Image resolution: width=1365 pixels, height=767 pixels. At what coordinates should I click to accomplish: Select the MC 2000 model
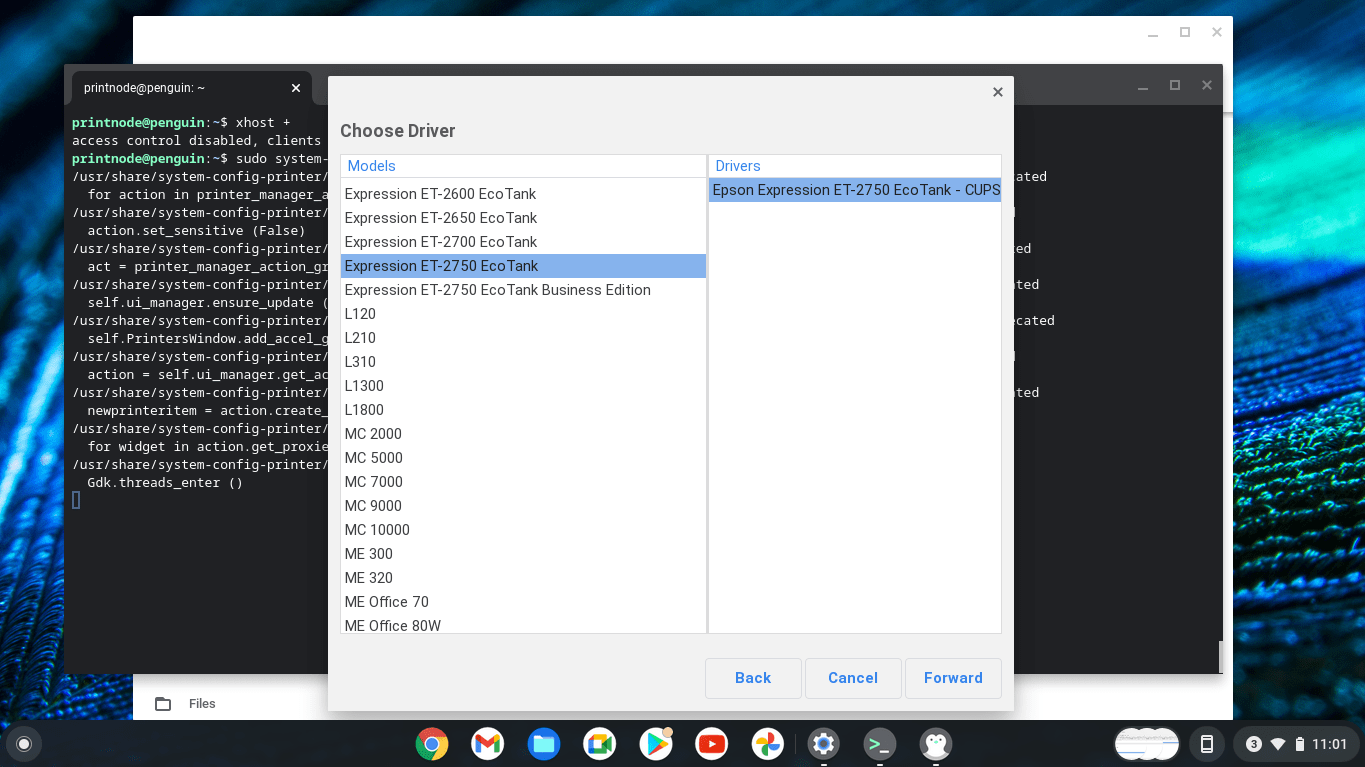tap(524, 434)
